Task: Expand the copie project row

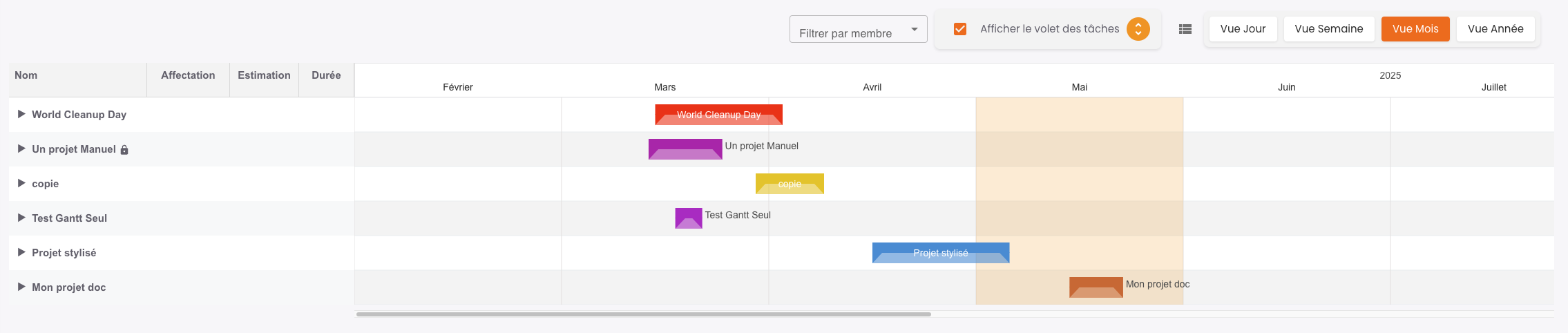Action: pos(21,183)
